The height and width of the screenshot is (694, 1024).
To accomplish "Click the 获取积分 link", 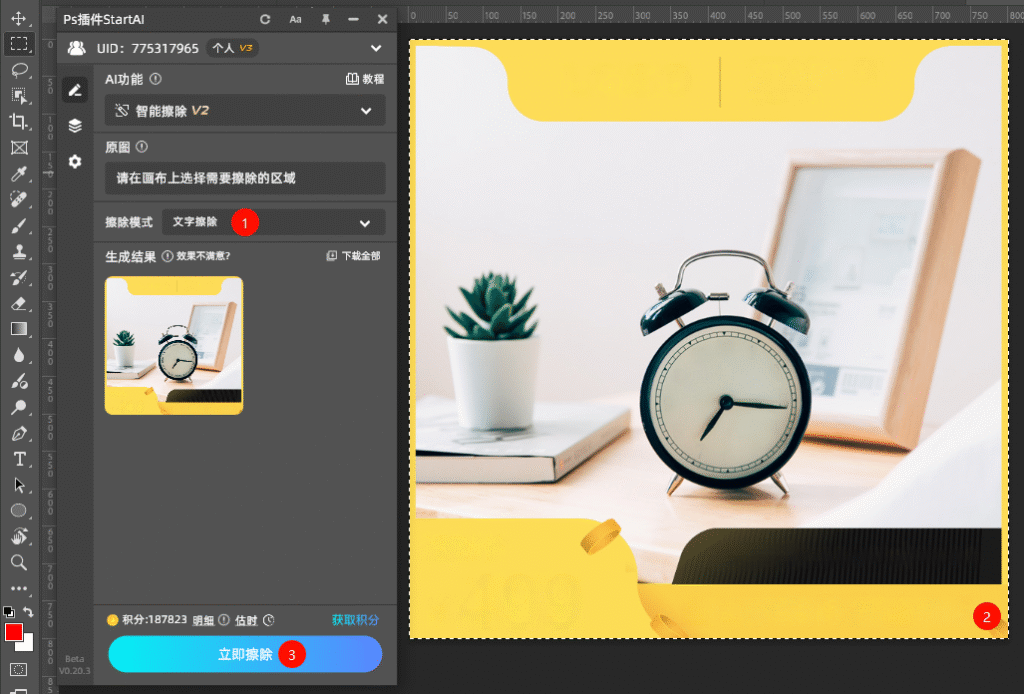I will point(356,620).
